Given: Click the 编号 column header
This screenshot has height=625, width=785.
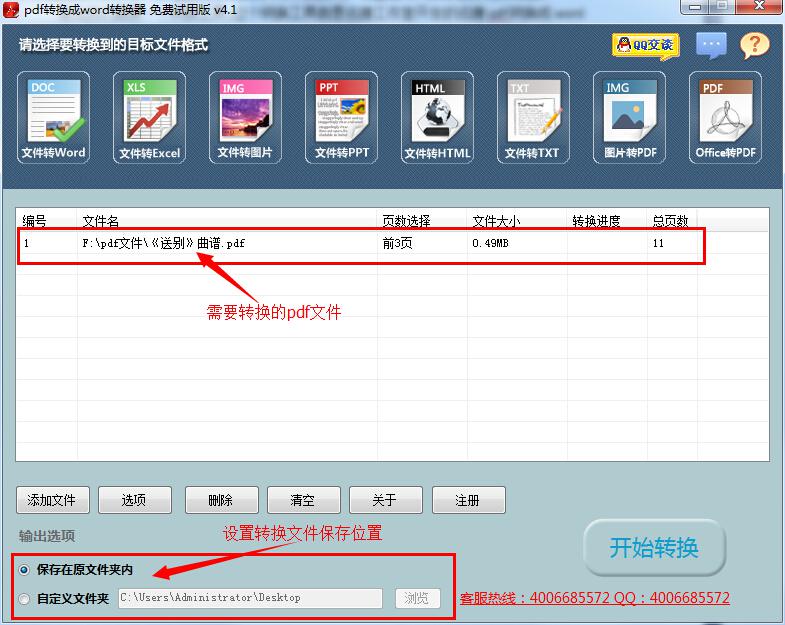Looking at the screenshot, I should click(x=46, y=220).
